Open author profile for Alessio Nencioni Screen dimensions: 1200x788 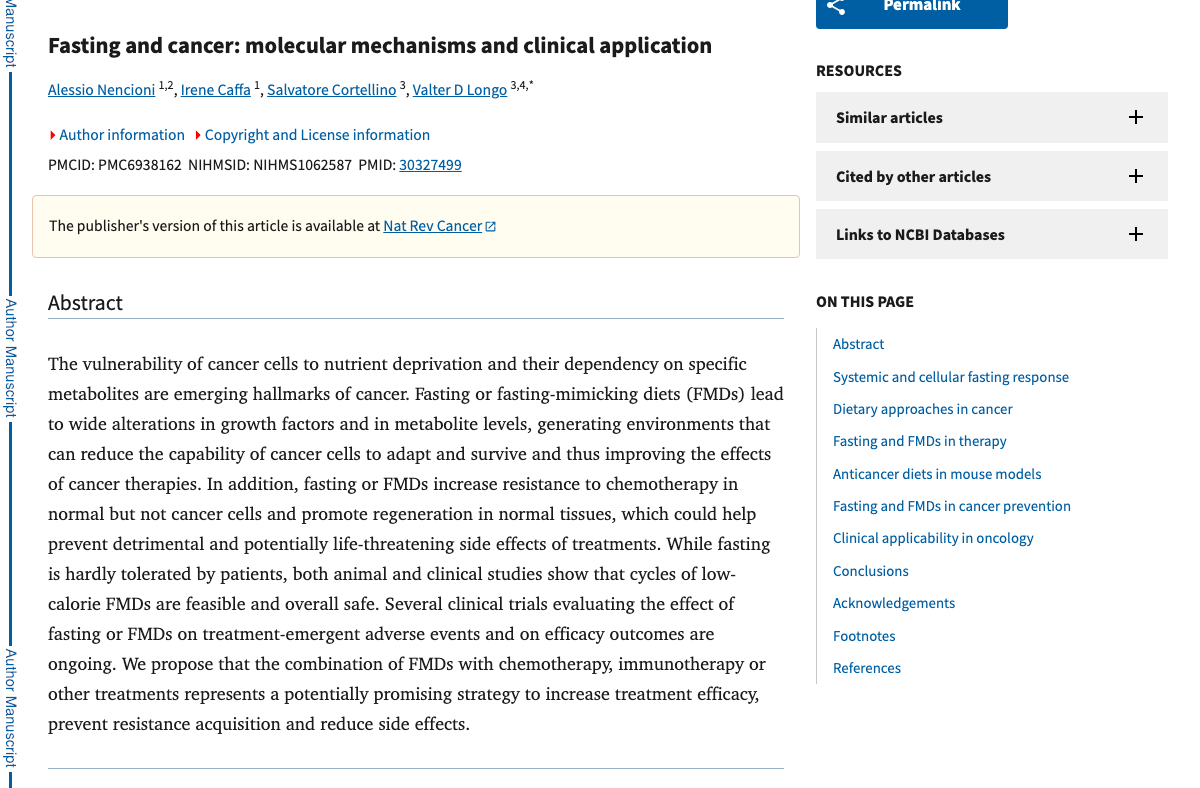point(101,89)
